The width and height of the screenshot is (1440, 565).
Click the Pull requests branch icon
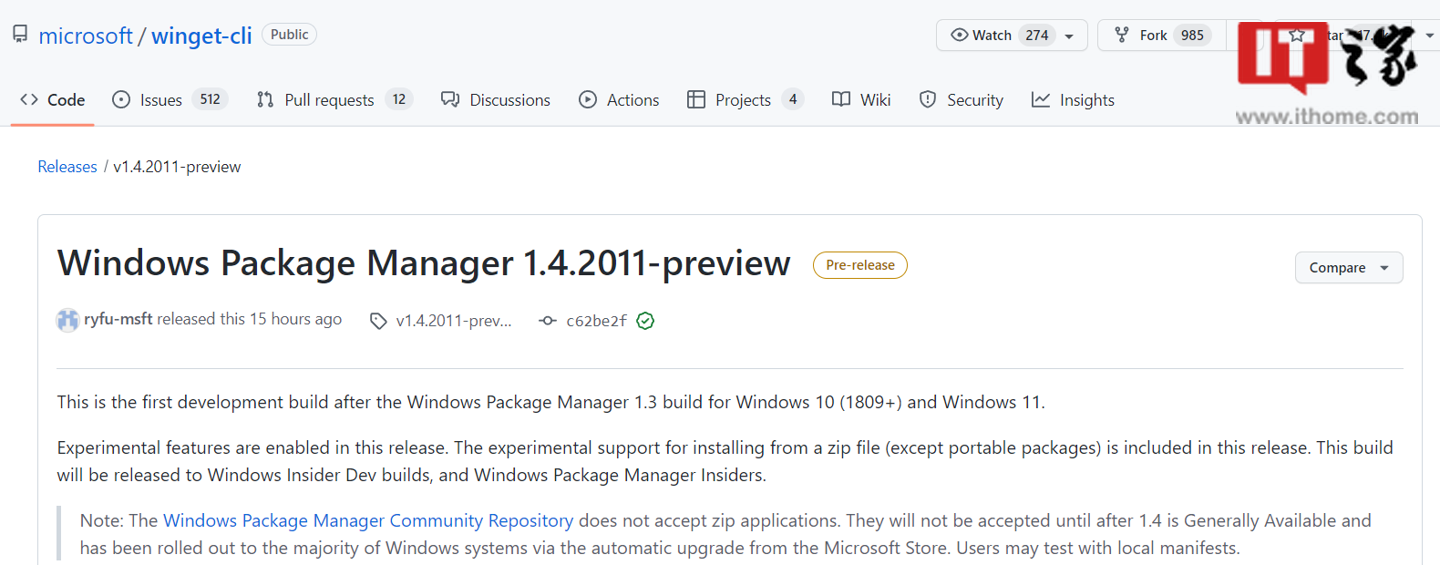tap(265, 100)
